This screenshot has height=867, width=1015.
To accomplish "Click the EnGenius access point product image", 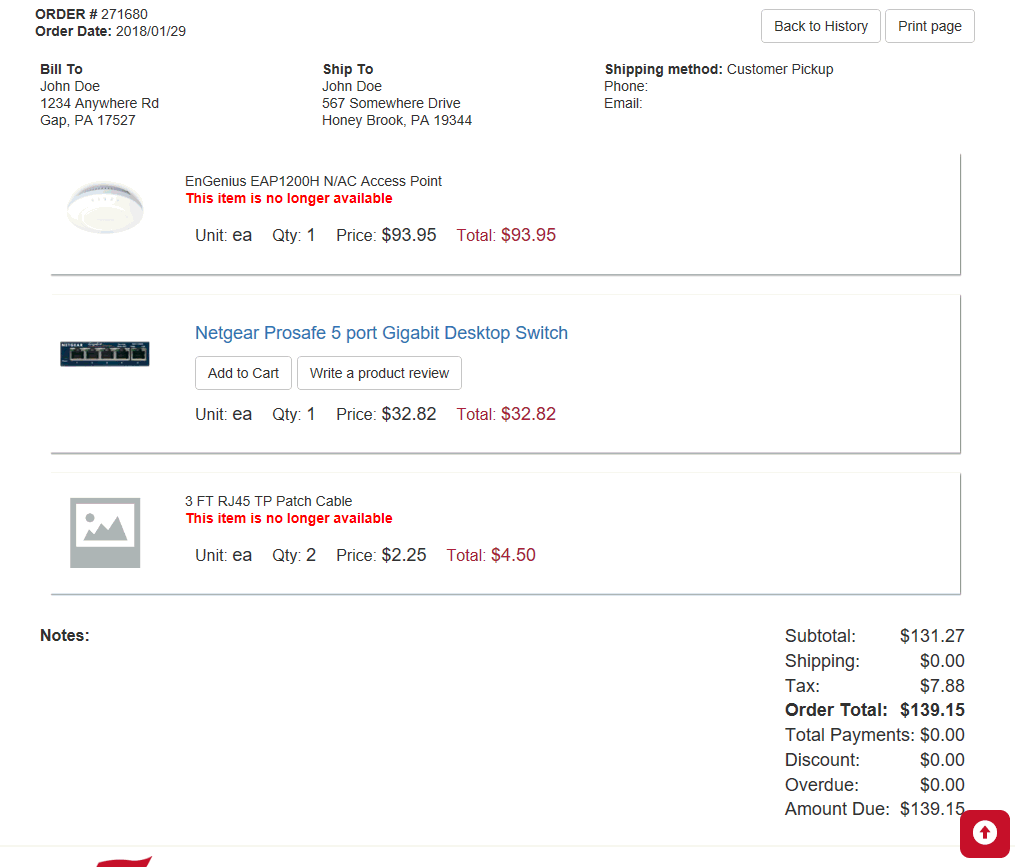I will pyautogui.click(x=105, y=208).
